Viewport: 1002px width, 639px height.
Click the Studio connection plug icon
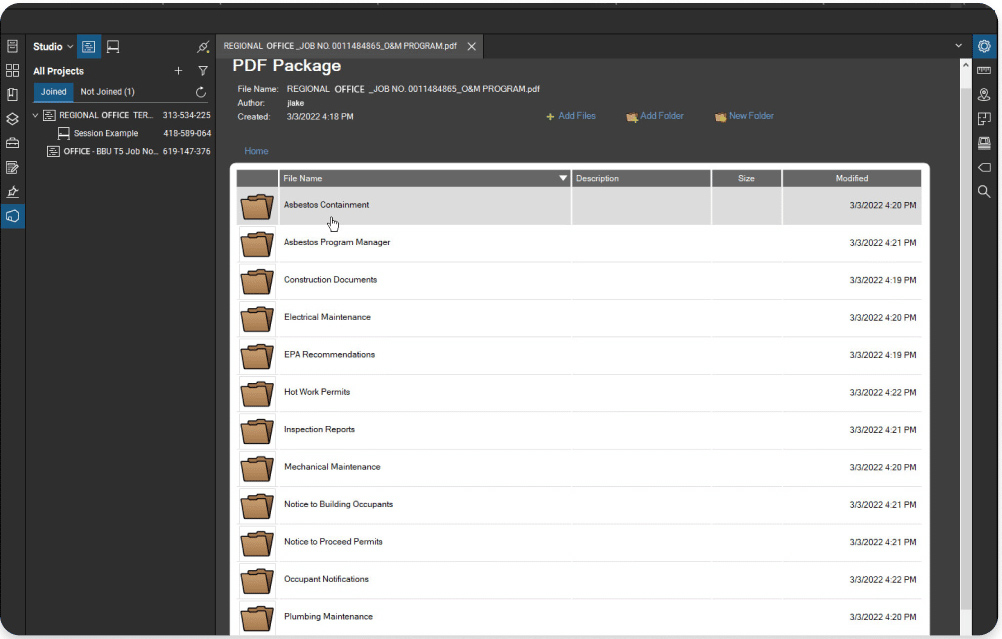[x=203, y=47]
